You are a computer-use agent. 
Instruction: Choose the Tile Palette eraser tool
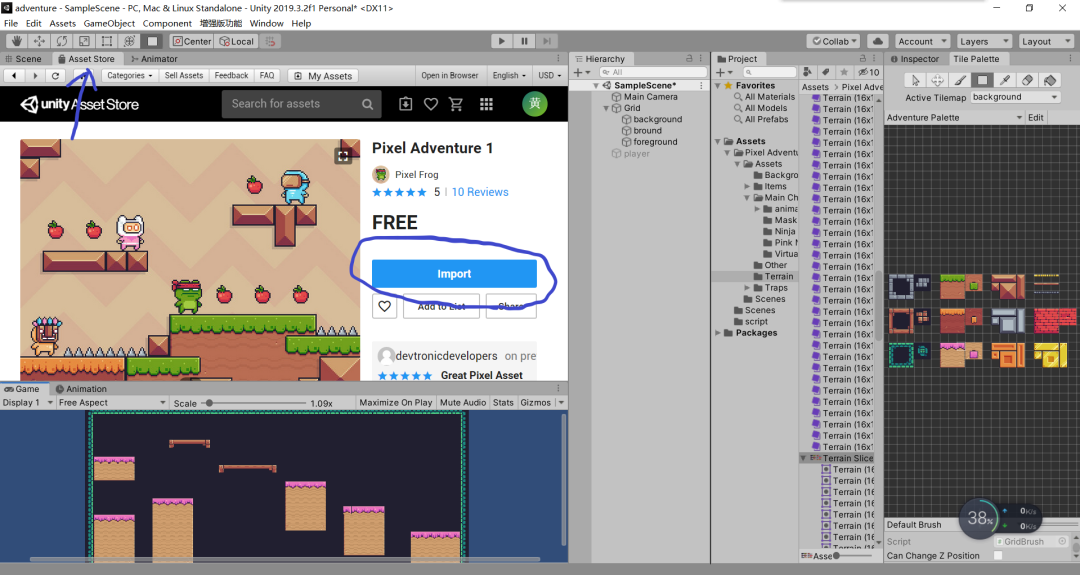(1027, 81)
